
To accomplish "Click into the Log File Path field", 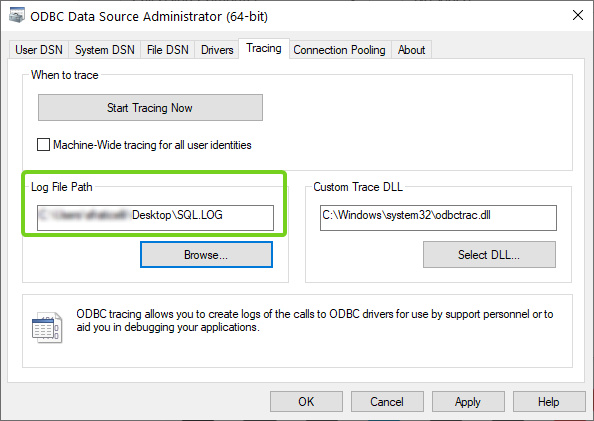I will 155,218.
